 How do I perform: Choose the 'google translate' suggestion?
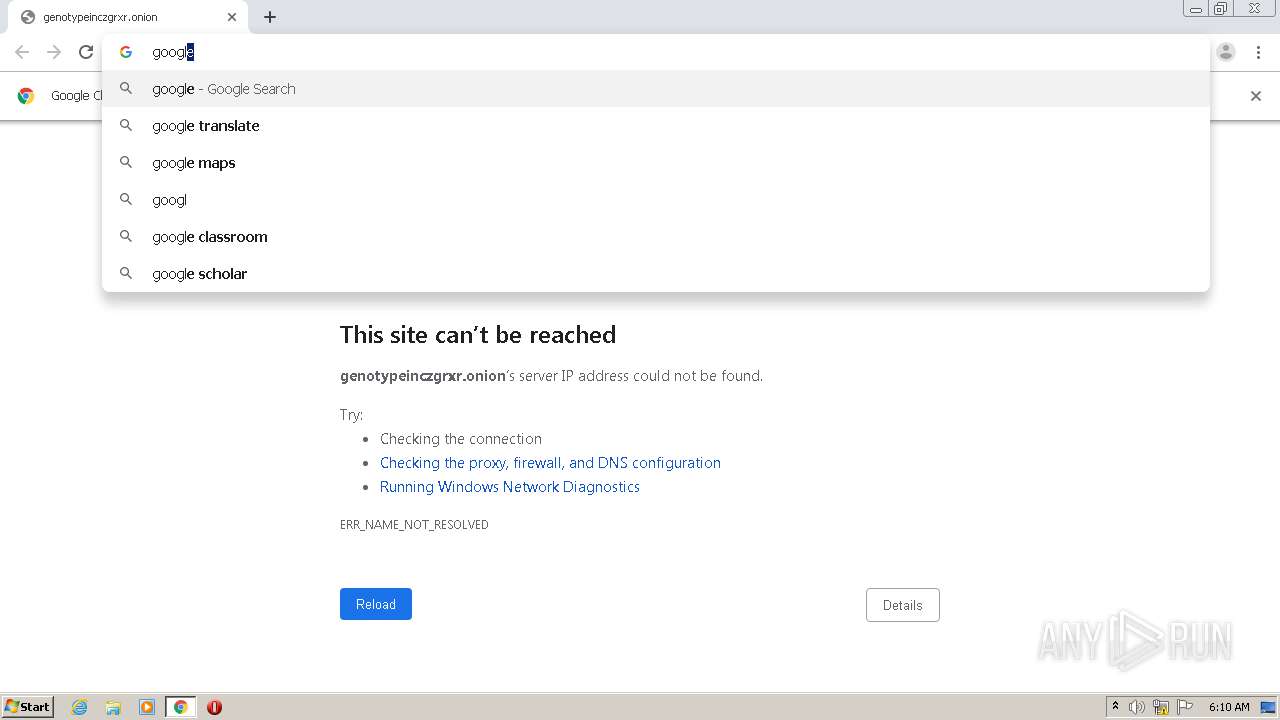pyautogui.click(x=656, y=126)
